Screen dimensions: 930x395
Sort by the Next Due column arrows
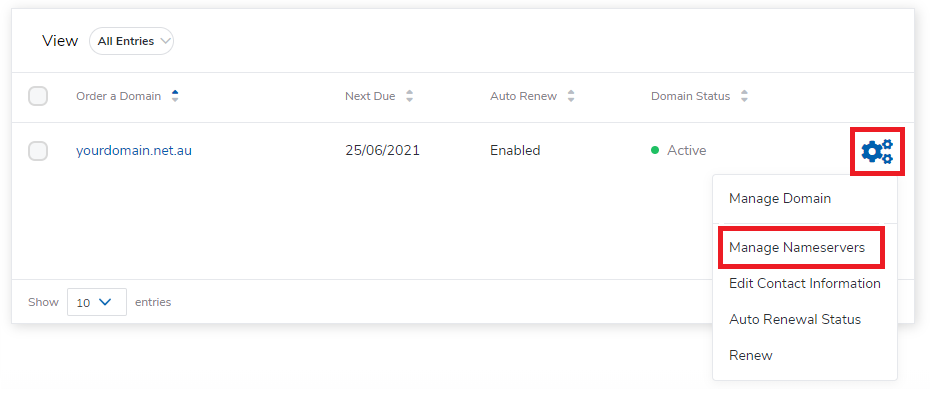[409, 96]
